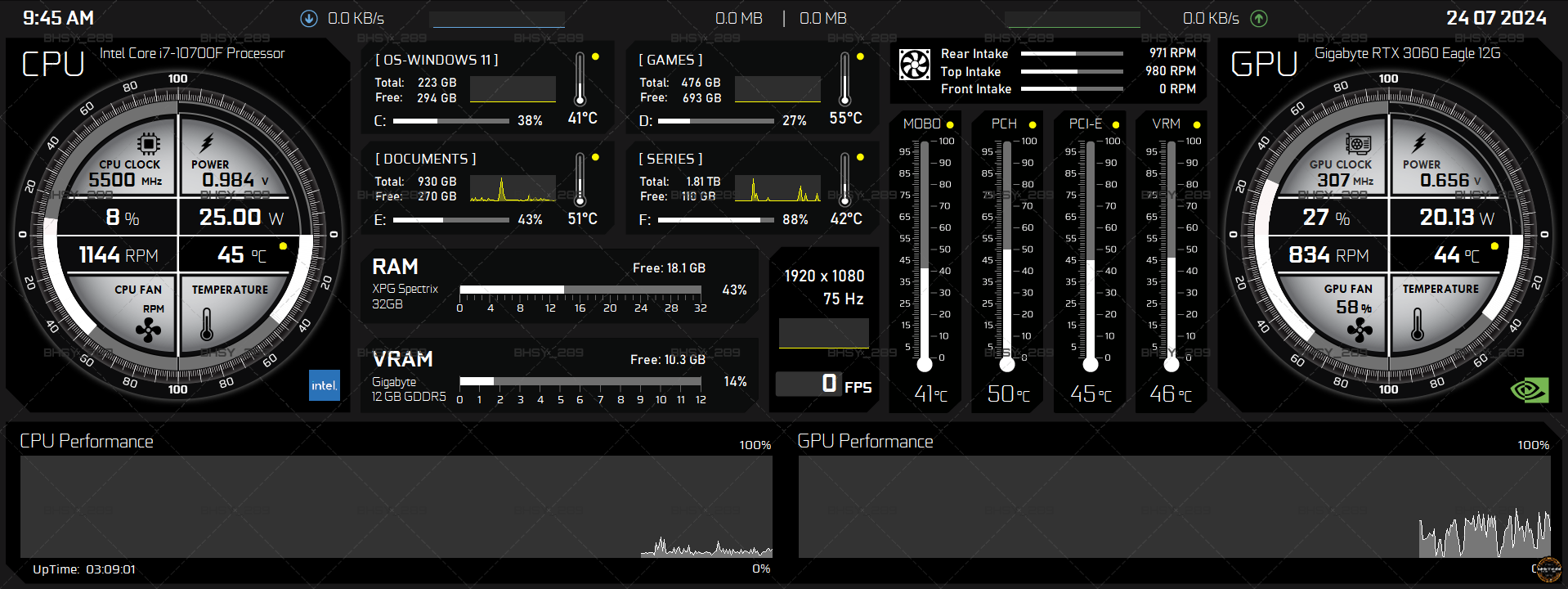
Task: Click the Top Intake fan speed bar
Action: coord(1072,71)
